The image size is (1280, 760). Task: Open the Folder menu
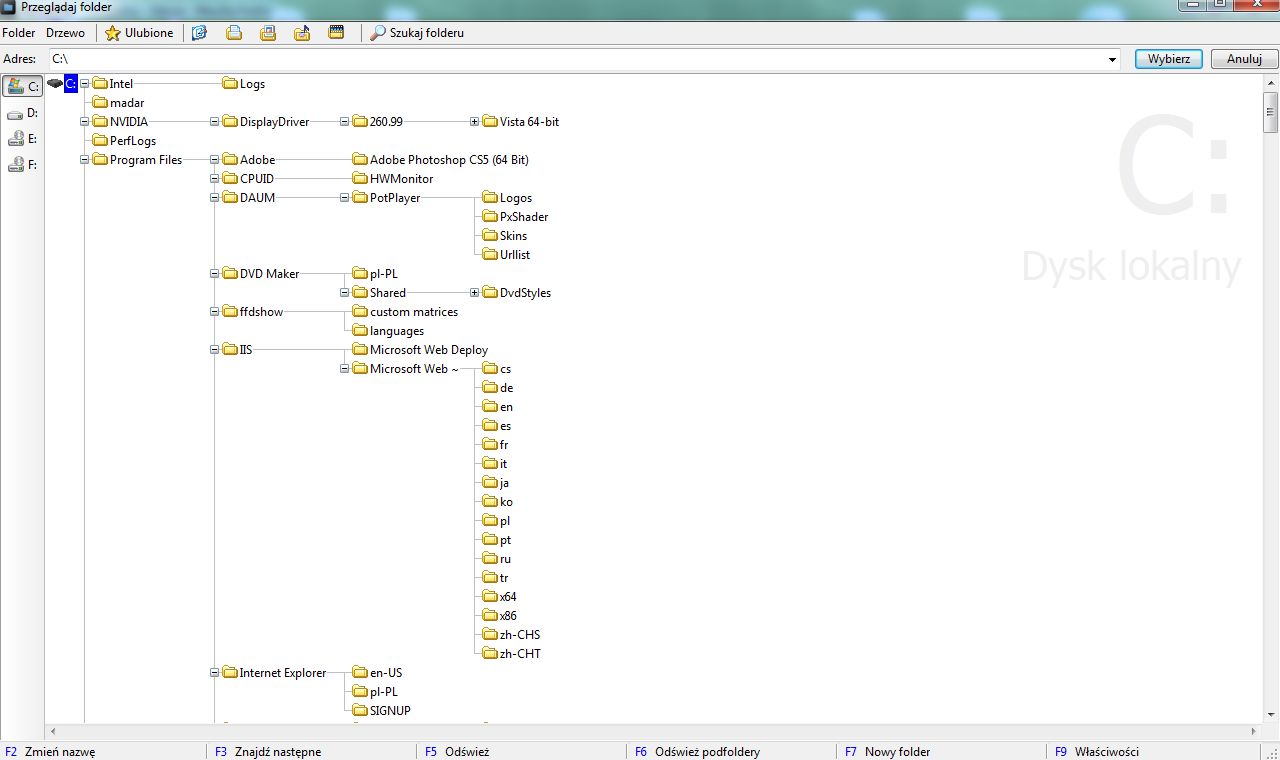(x=19, y=33)
